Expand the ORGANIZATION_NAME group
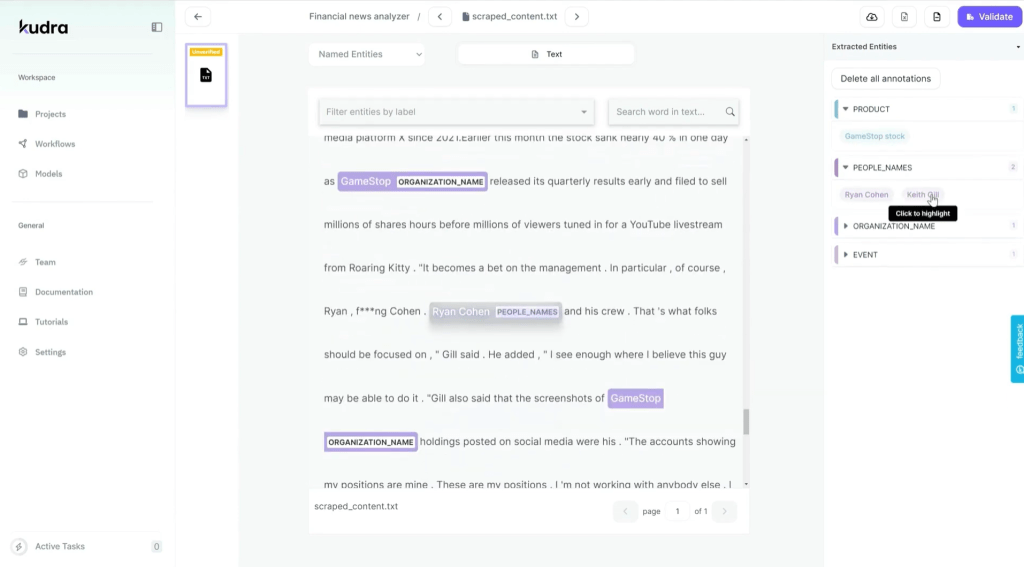The image size is (1024, 567). click(846, 226)
